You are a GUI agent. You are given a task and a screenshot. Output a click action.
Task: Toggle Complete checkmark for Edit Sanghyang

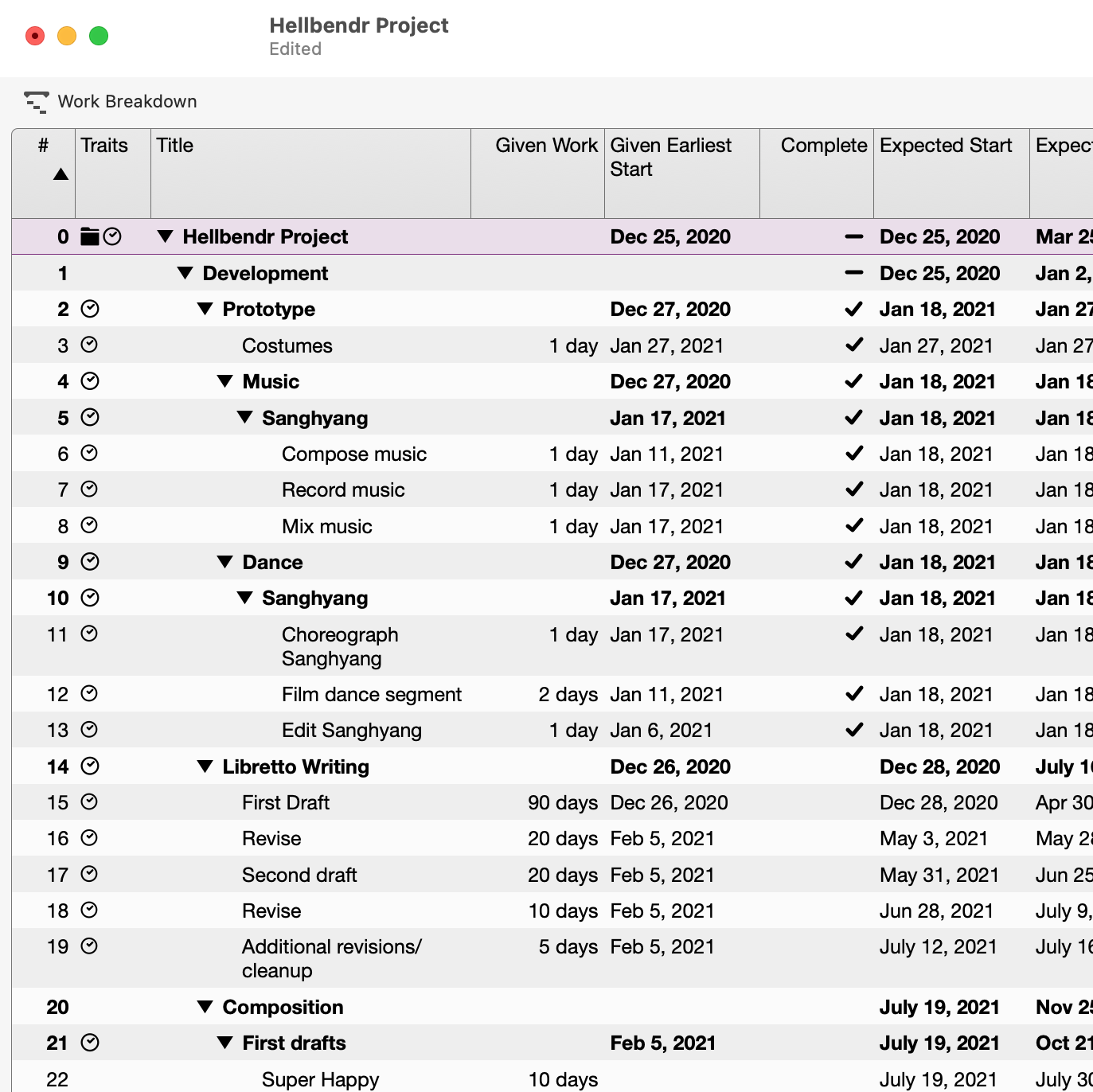tap(854, 729)
